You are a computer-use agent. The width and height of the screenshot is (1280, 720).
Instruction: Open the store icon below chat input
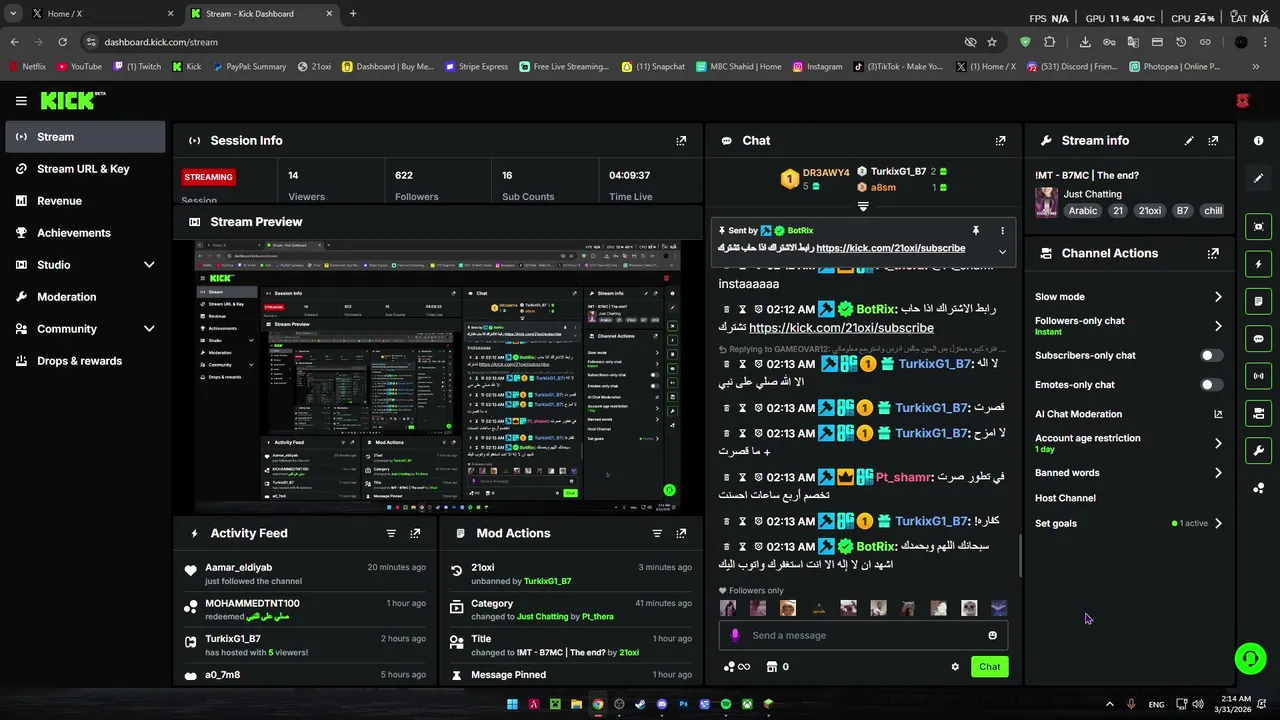(771, 667)
